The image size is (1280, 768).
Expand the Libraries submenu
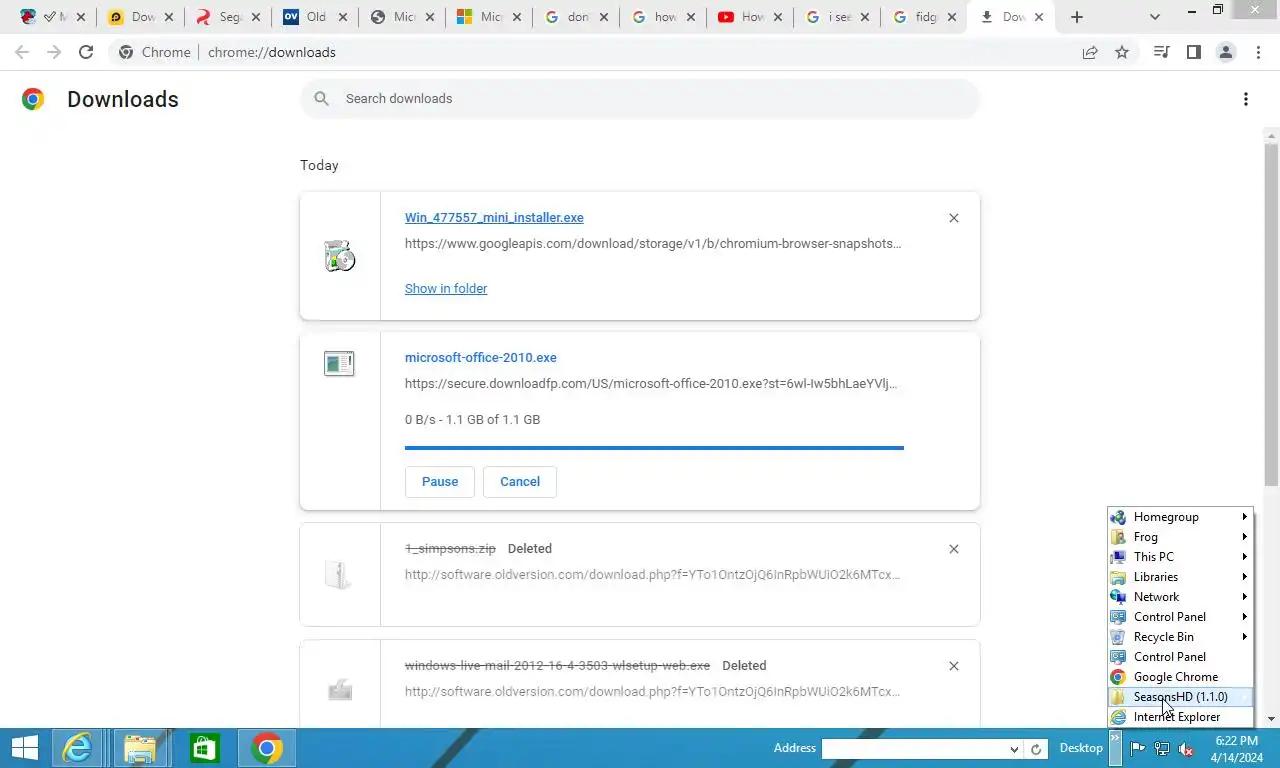[x=1180, y=577]
